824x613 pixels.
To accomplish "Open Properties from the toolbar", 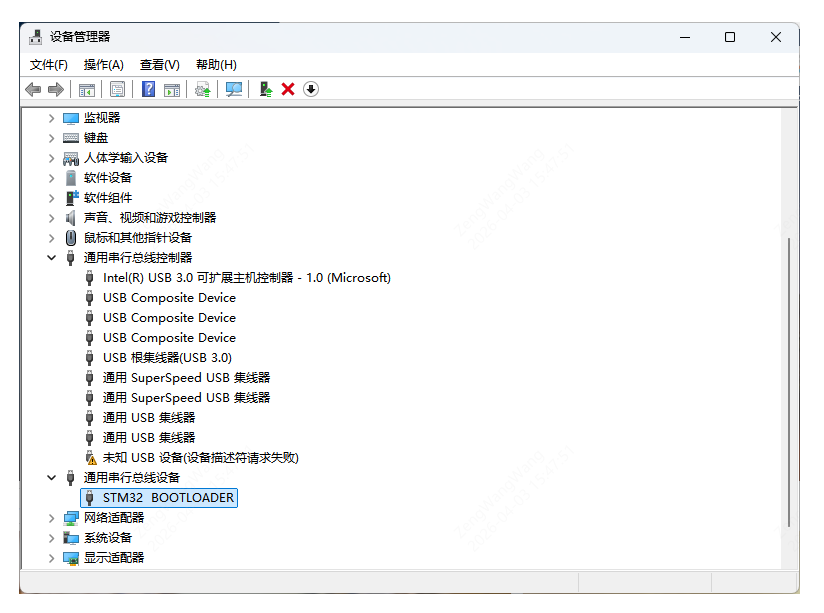I will 117,89.
